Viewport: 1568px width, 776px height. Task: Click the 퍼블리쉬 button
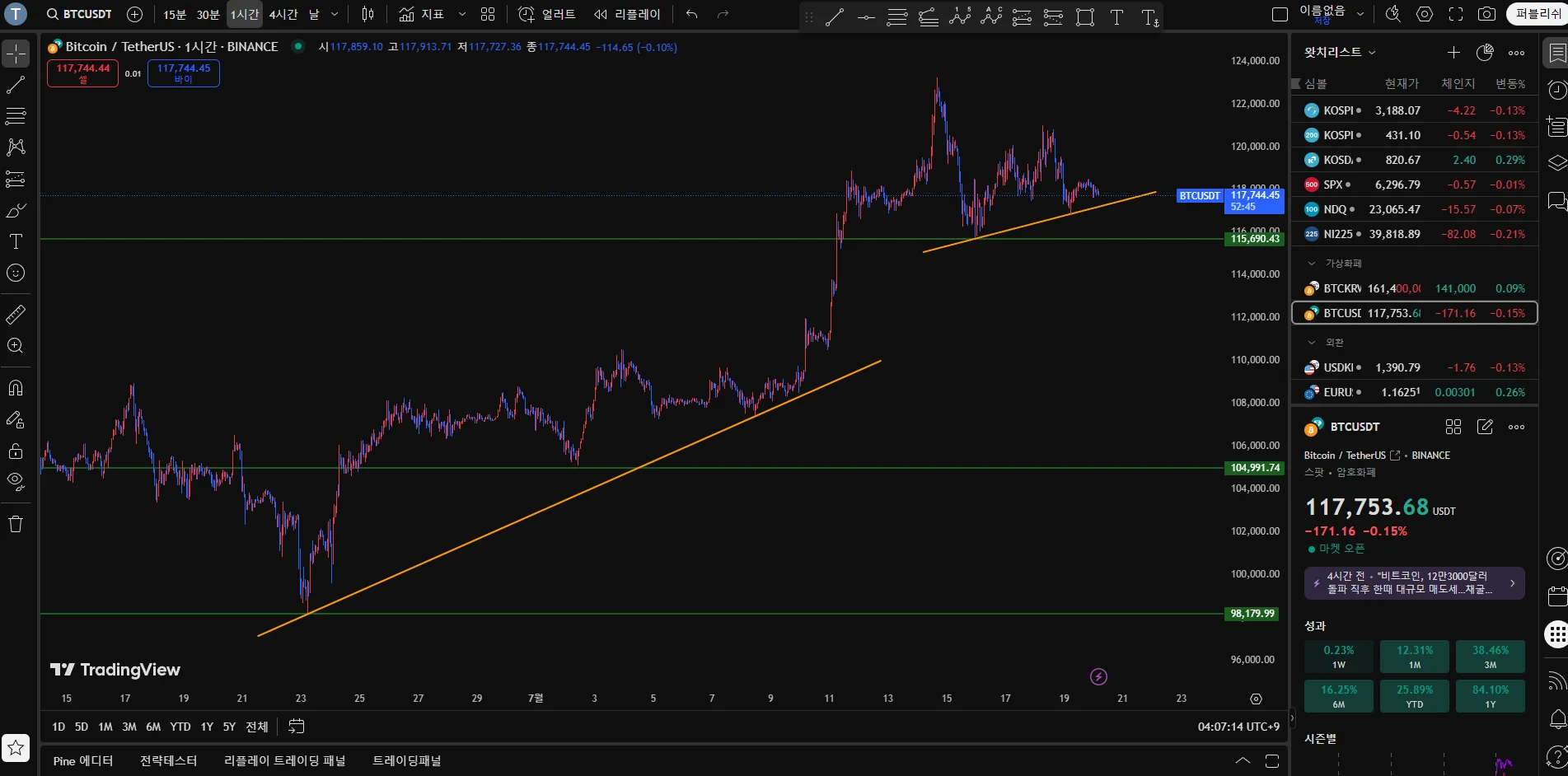coord(1538,14)
